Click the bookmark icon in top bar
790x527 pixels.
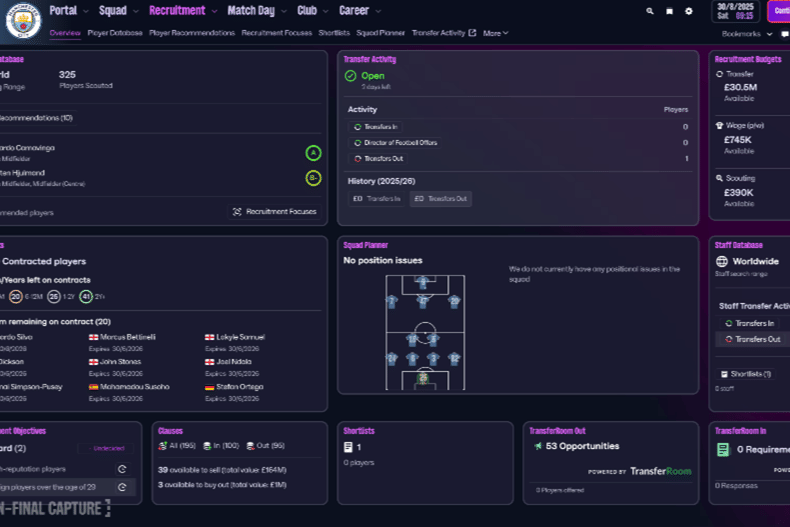pyautogui.click(x=669, y=11)
